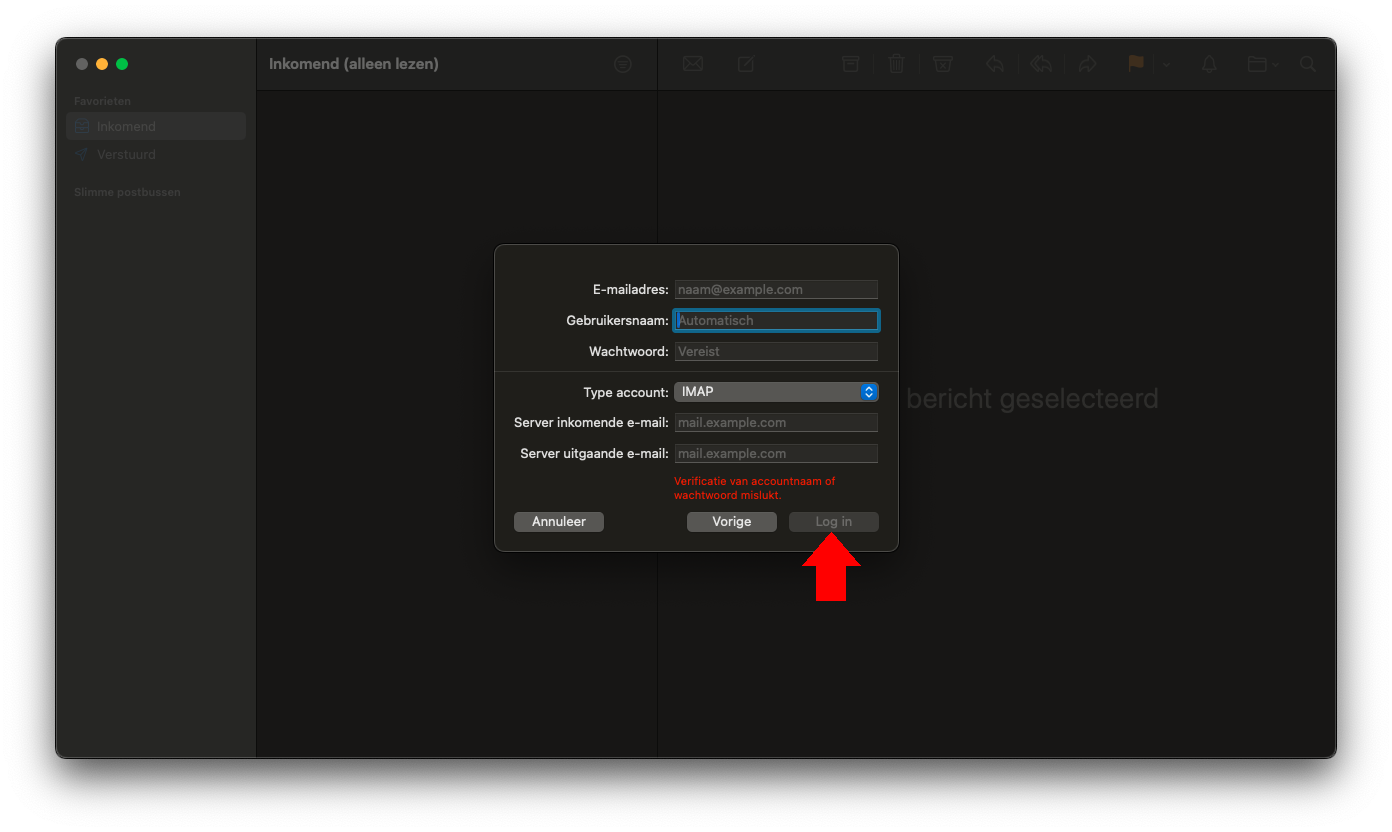Click the Archive icon in the toolbar
This screenshot has width=1392, height=832.
[x=850, y=63]
